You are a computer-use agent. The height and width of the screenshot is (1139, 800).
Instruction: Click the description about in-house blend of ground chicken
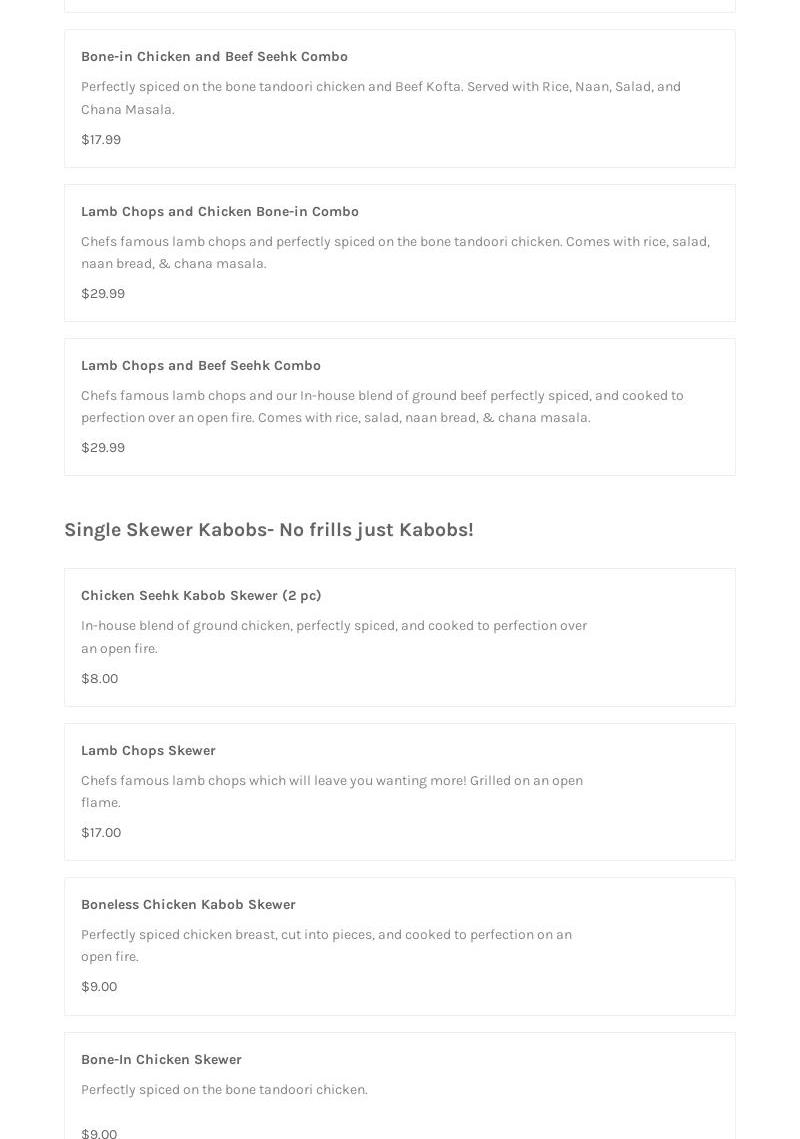334,636
